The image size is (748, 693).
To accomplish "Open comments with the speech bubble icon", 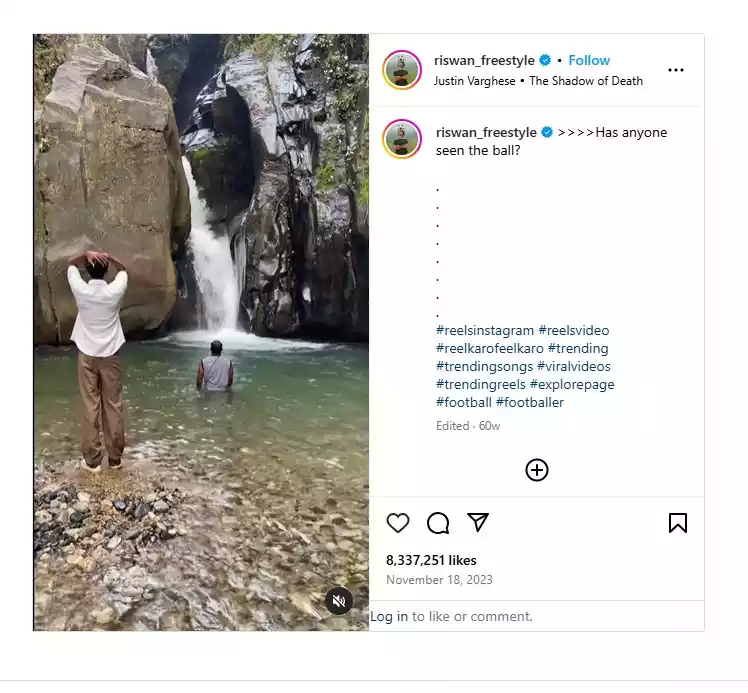I will coord(438,523).
